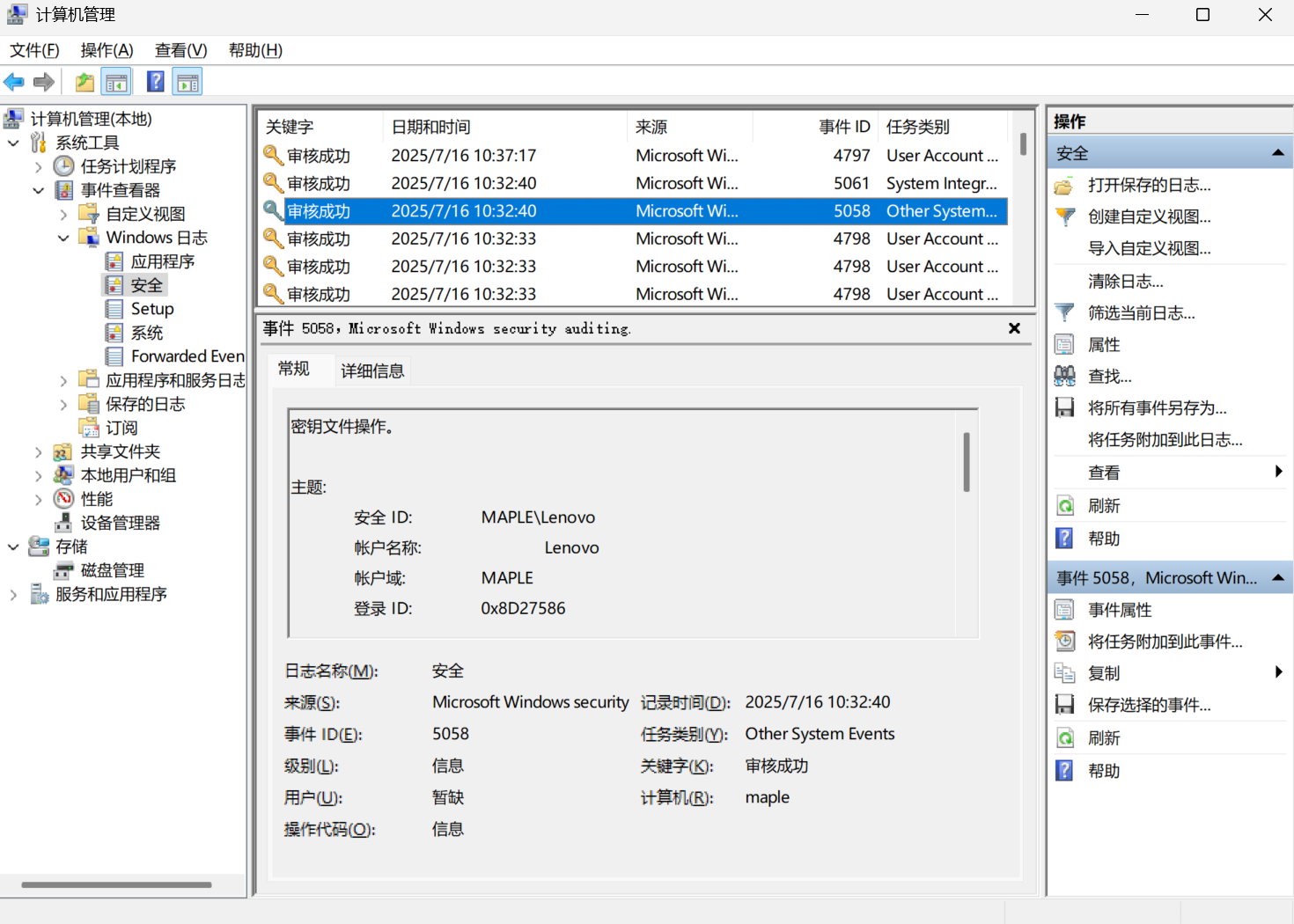Click 事件属性 in actions pane
This screenshot has width=1294, height=924.
pyautogui.click(x=1120, y=610)
